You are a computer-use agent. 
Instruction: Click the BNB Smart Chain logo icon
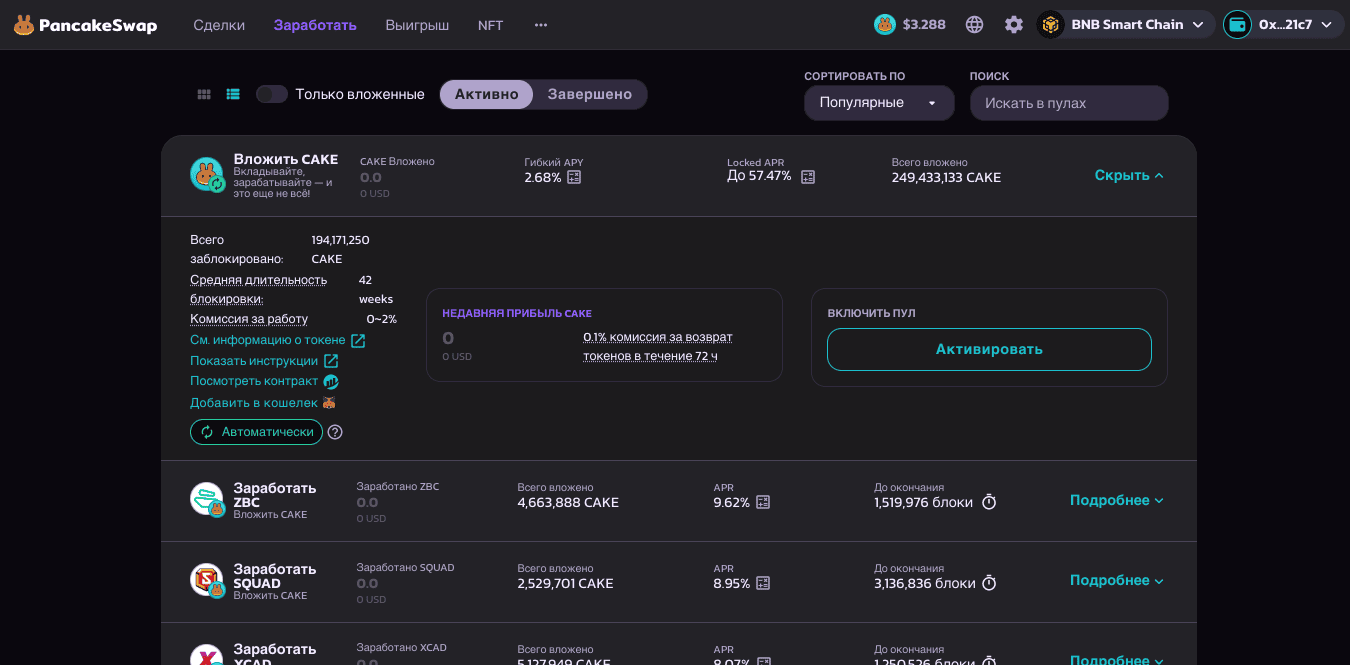[1050, 25]
